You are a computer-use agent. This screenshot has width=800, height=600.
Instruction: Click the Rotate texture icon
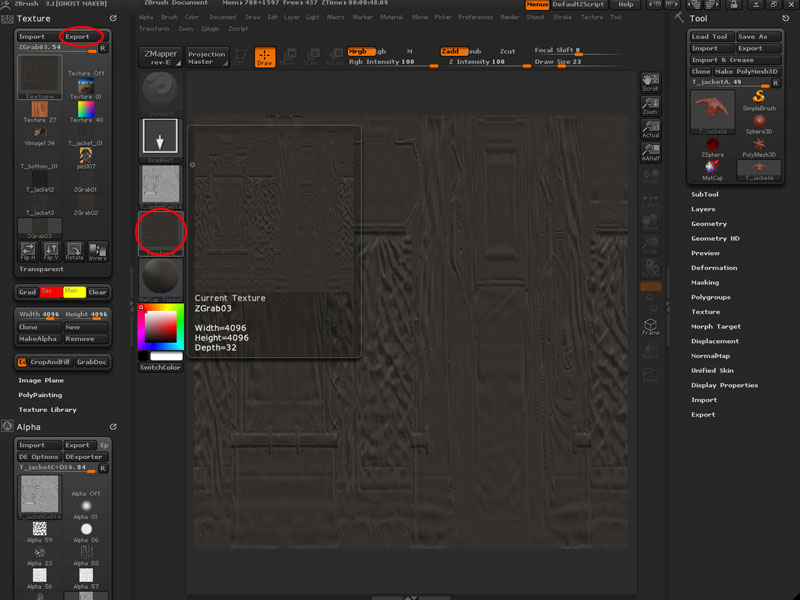[74, 251]
